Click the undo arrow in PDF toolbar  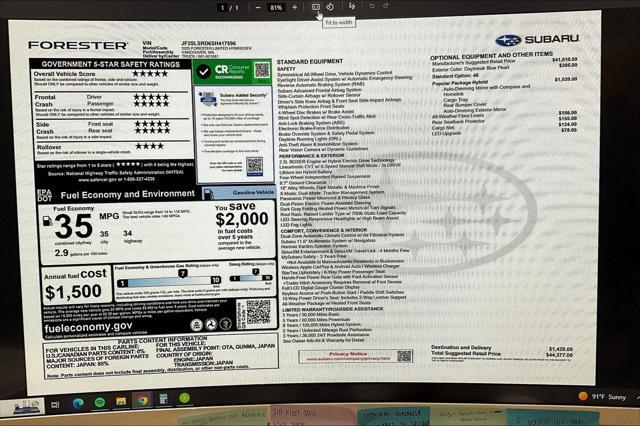click(371, 6)
